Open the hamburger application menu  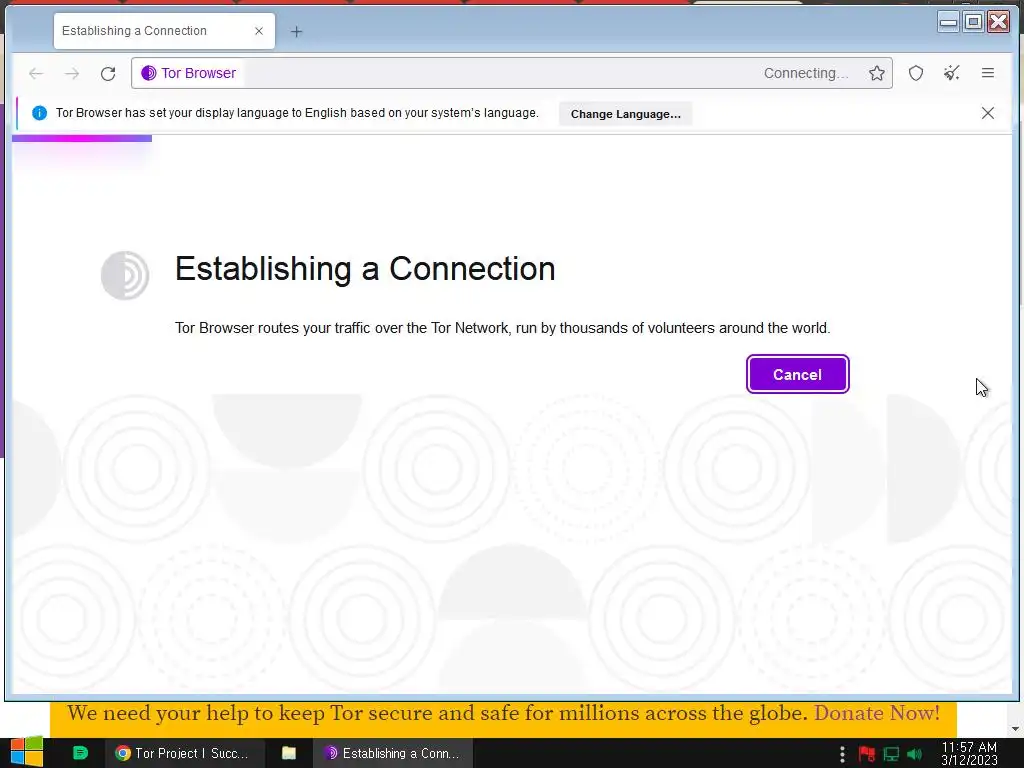pos(987,73)
